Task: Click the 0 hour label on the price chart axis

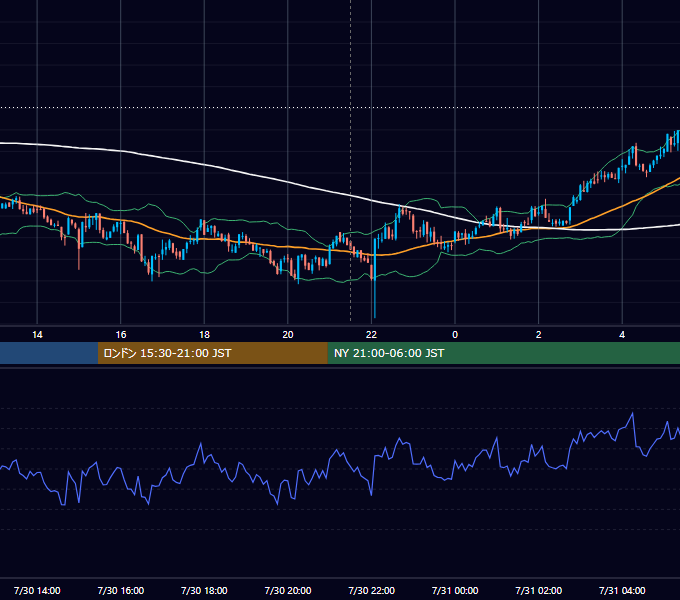Action: [x=455, y=335]
